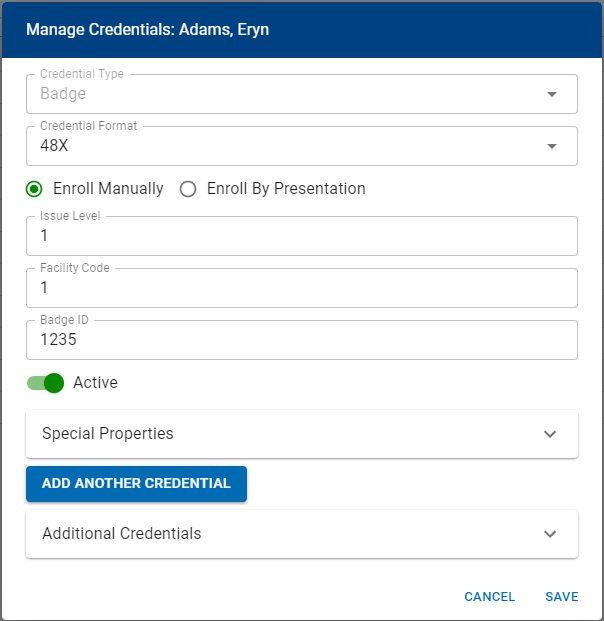Click the Enroll By Presentation label text
The image size is (604, 621).
pyautogui.click(x=286, y=189)
